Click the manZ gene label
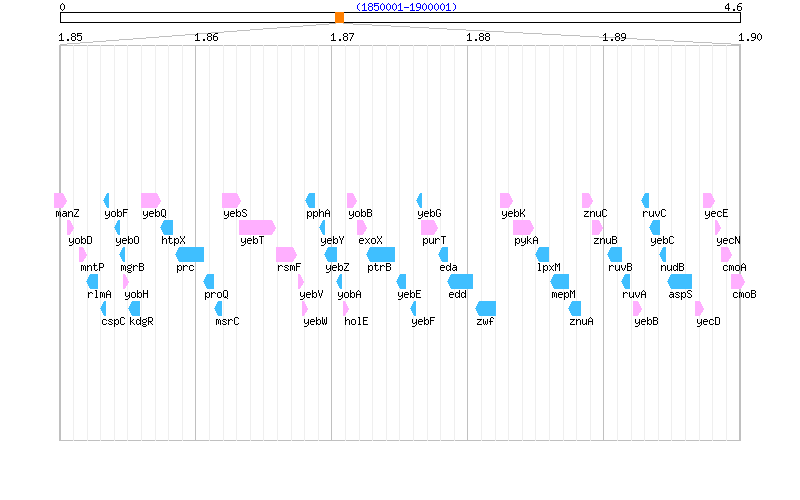Viewport: 800px width, 500px height. (68, 214)
